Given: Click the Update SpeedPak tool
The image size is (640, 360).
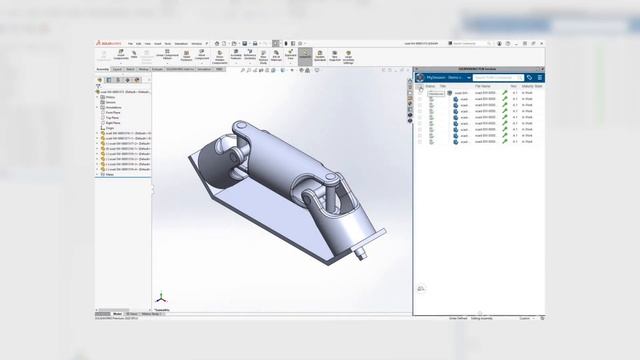Looking at the screenshot, I should click(320, 56).
